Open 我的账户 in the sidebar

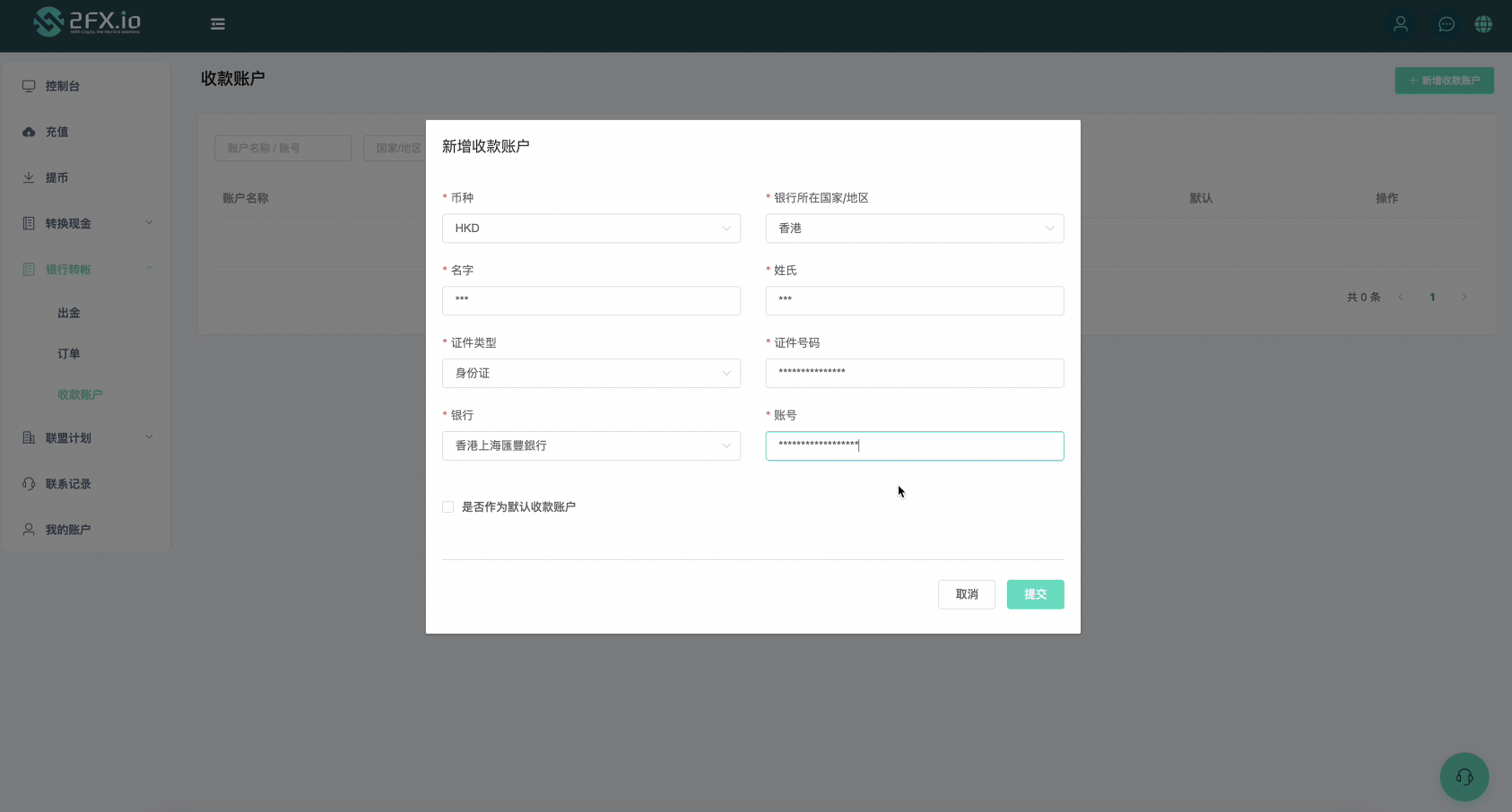click(68, 530)
